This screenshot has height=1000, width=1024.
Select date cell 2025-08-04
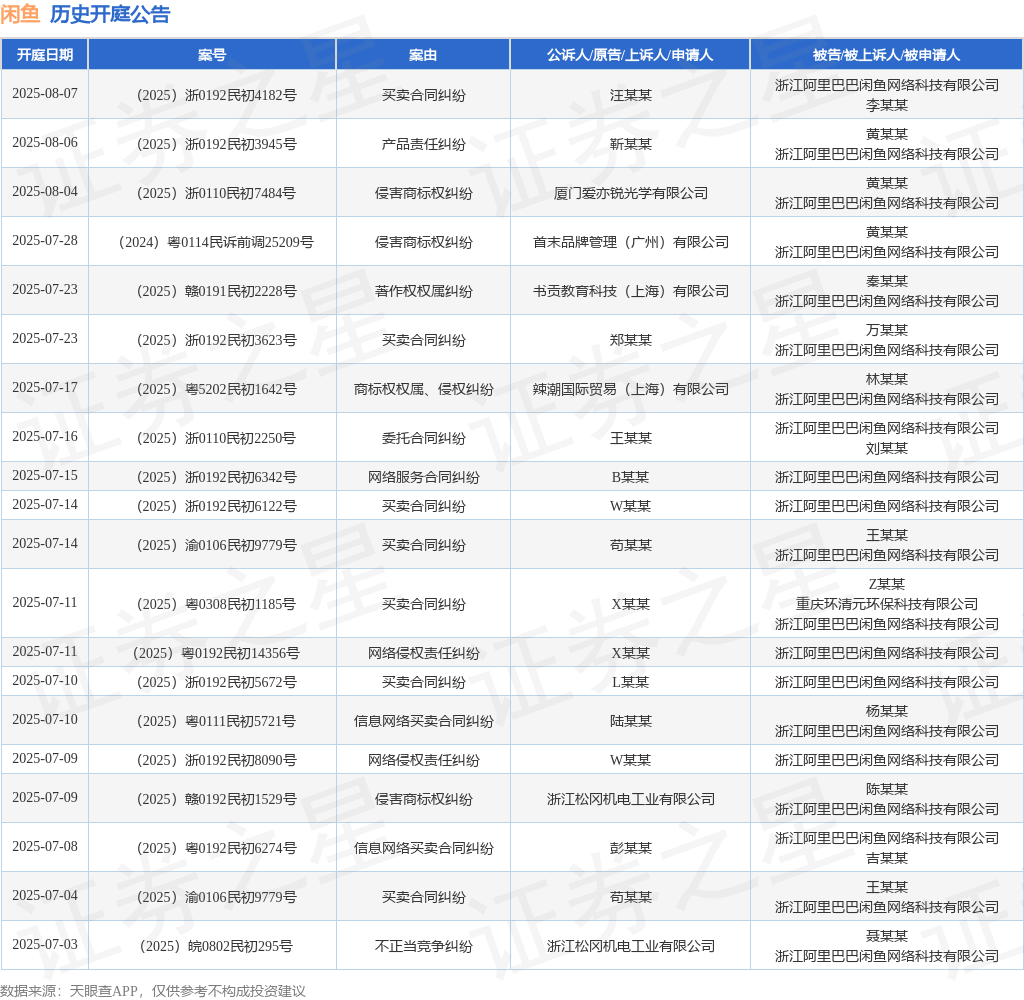(45, 191)
